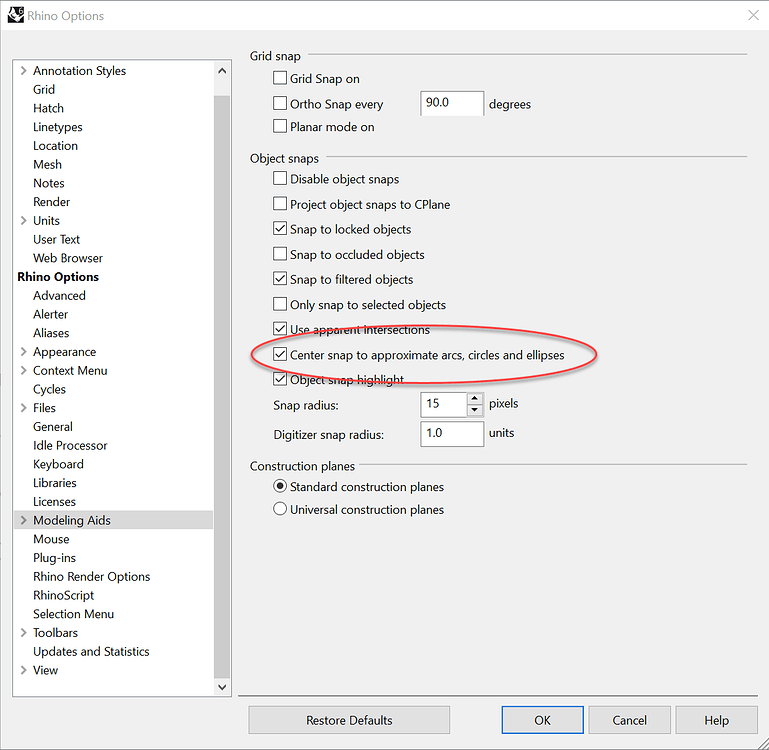Image resolution: width=769 pixels, height=750 pixels.
Task: Enable Snap to occluded objects
Action: tap(280, 254)
